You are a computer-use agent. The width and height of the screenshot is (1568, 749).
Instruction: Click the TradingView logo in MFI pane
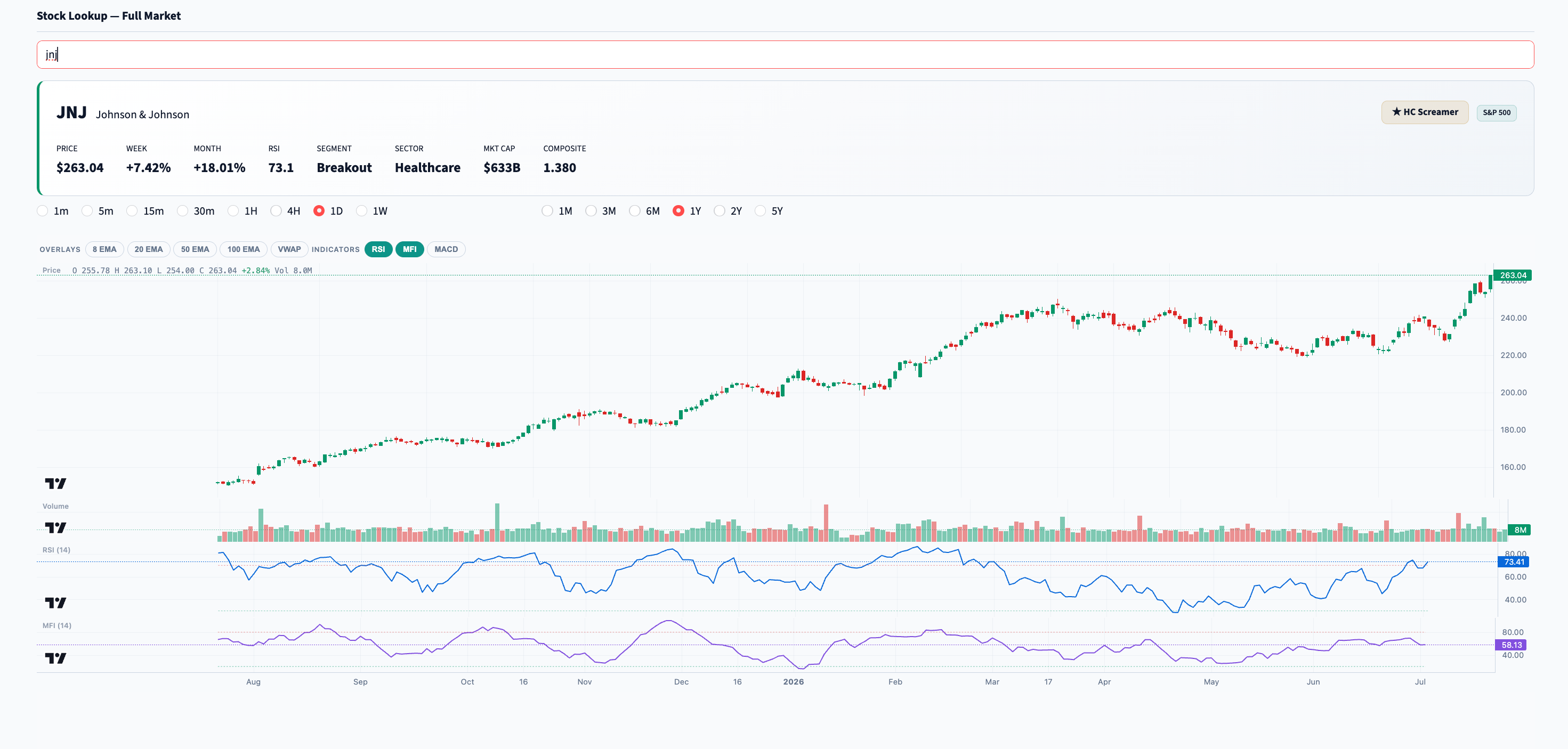(55, 658)
